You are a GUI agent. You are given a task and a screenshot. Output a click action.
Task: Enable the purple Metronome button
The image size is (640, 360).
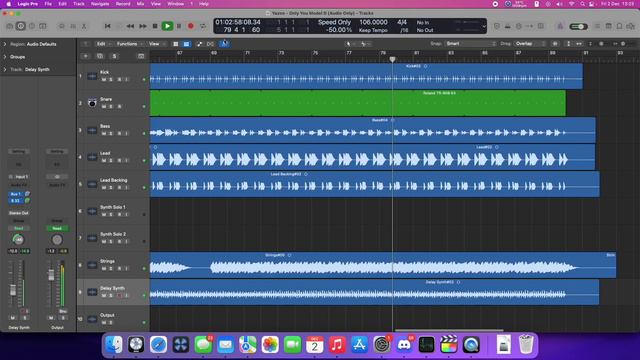point(560,26)
